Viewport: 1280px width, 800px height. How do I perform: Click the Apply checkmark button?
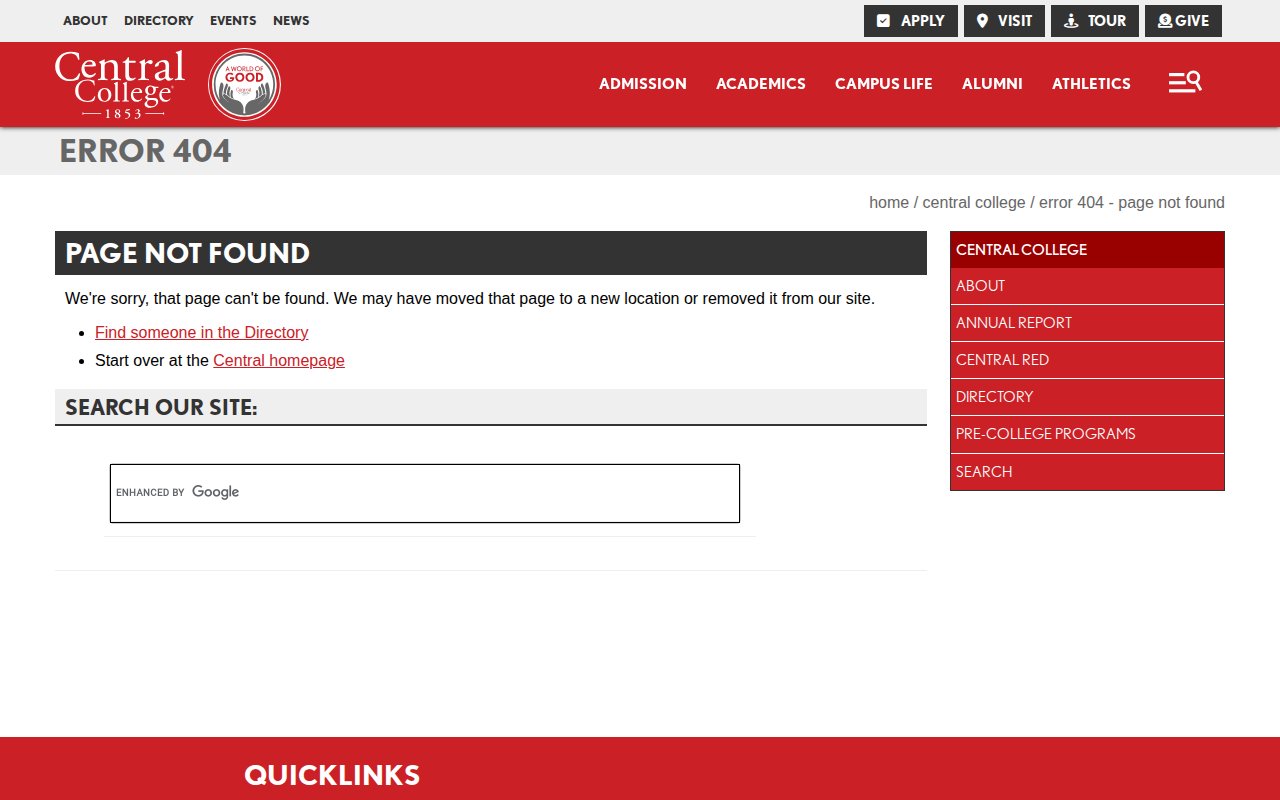click(x=910, y=21)
